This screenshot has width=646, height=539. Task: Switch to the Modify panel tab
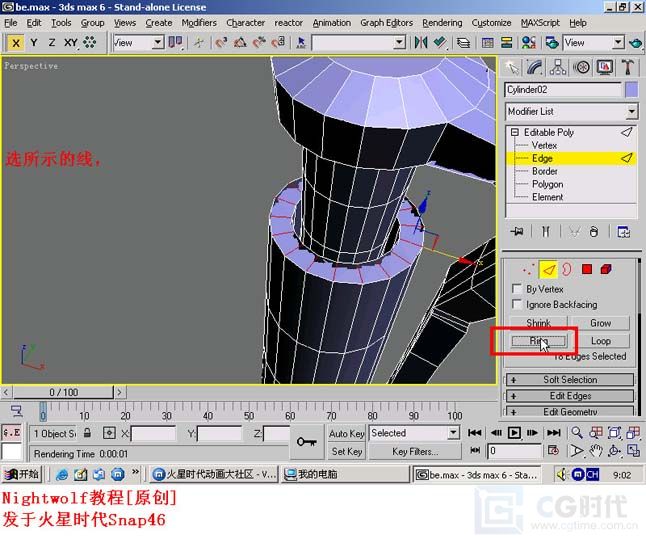[534, 67]
